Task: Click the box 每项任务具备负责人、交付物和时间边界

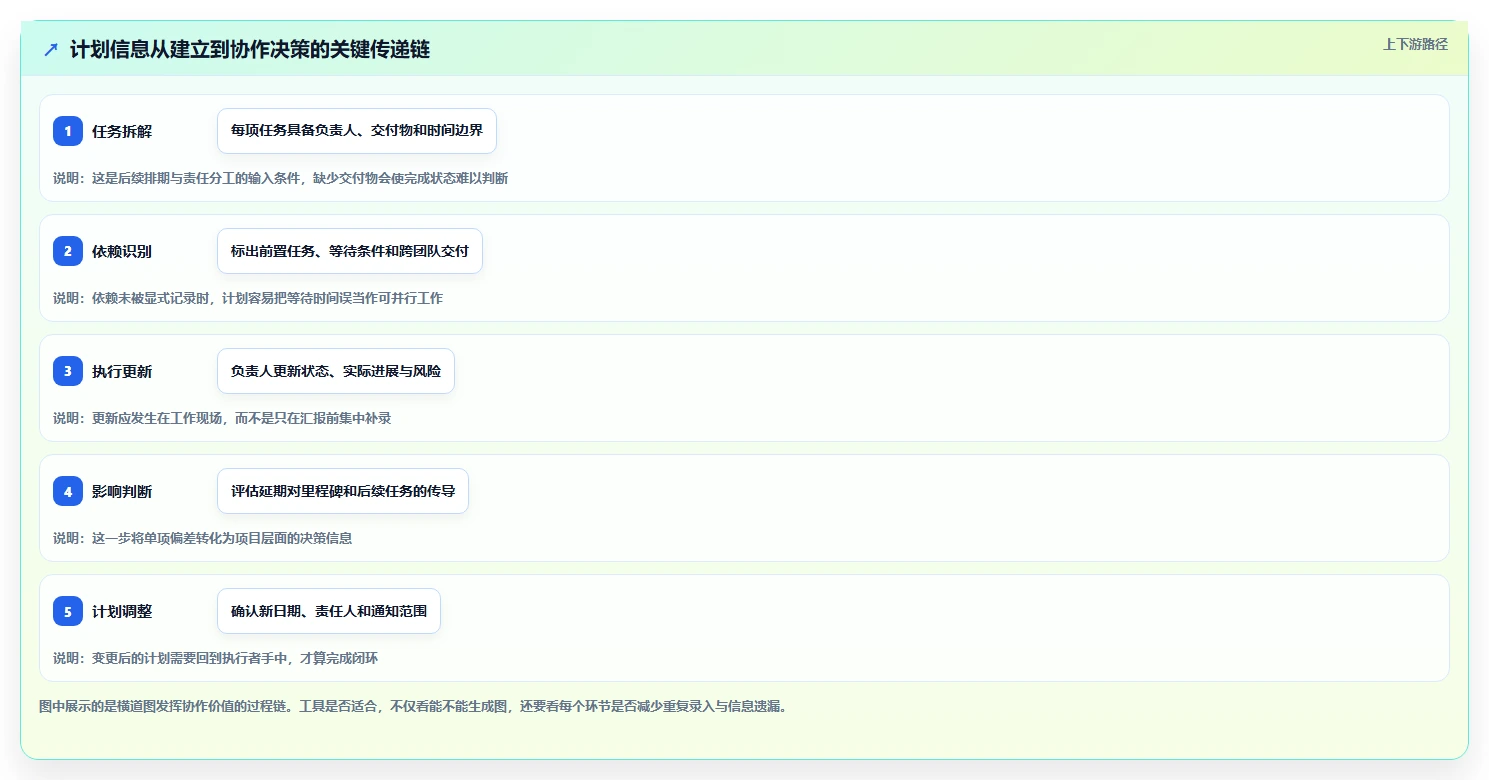Action: click(x=357, y=131)
